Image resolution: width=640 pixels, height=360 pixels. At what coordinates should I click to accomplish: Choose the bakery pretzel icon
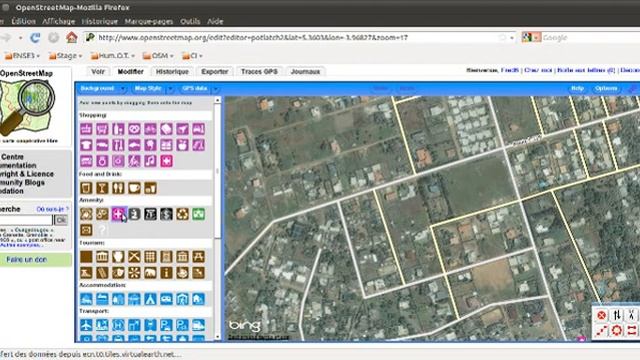(134, 129)
